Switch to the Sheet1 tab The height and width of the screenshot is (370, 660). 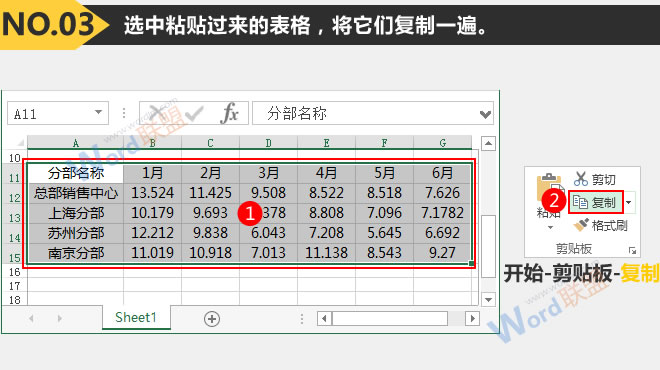tap(136, 317)
